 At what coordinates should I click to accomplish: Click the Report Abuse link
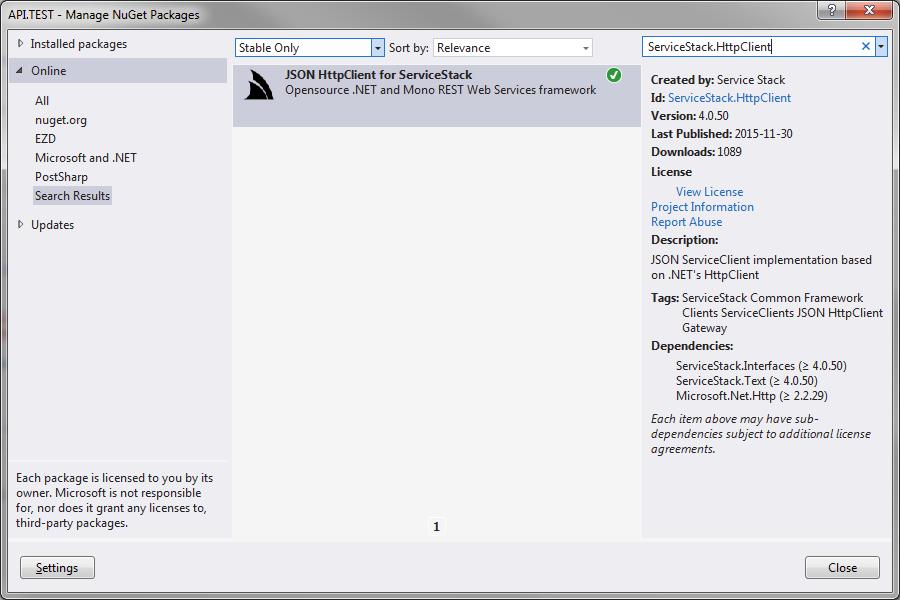(x=686, y=222)
